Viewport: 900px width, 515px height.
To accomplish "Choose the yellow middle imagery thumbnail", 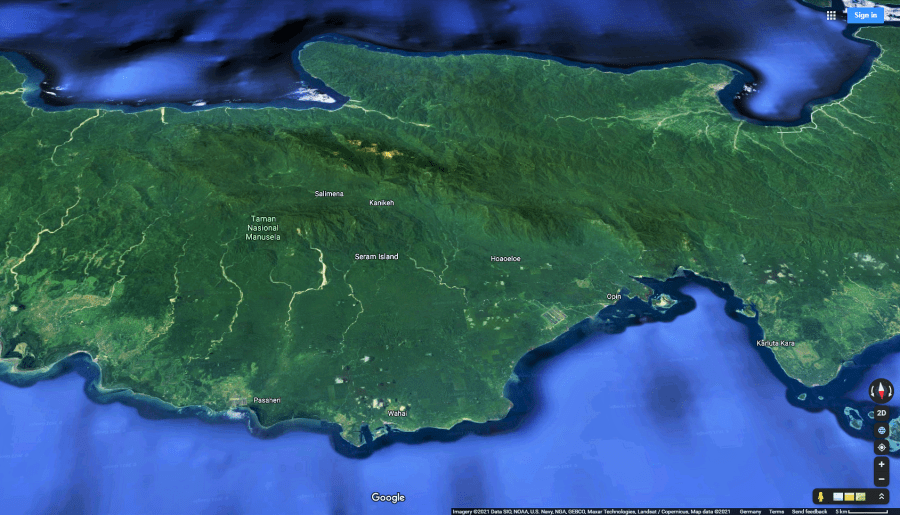I will tap(849, 497).
